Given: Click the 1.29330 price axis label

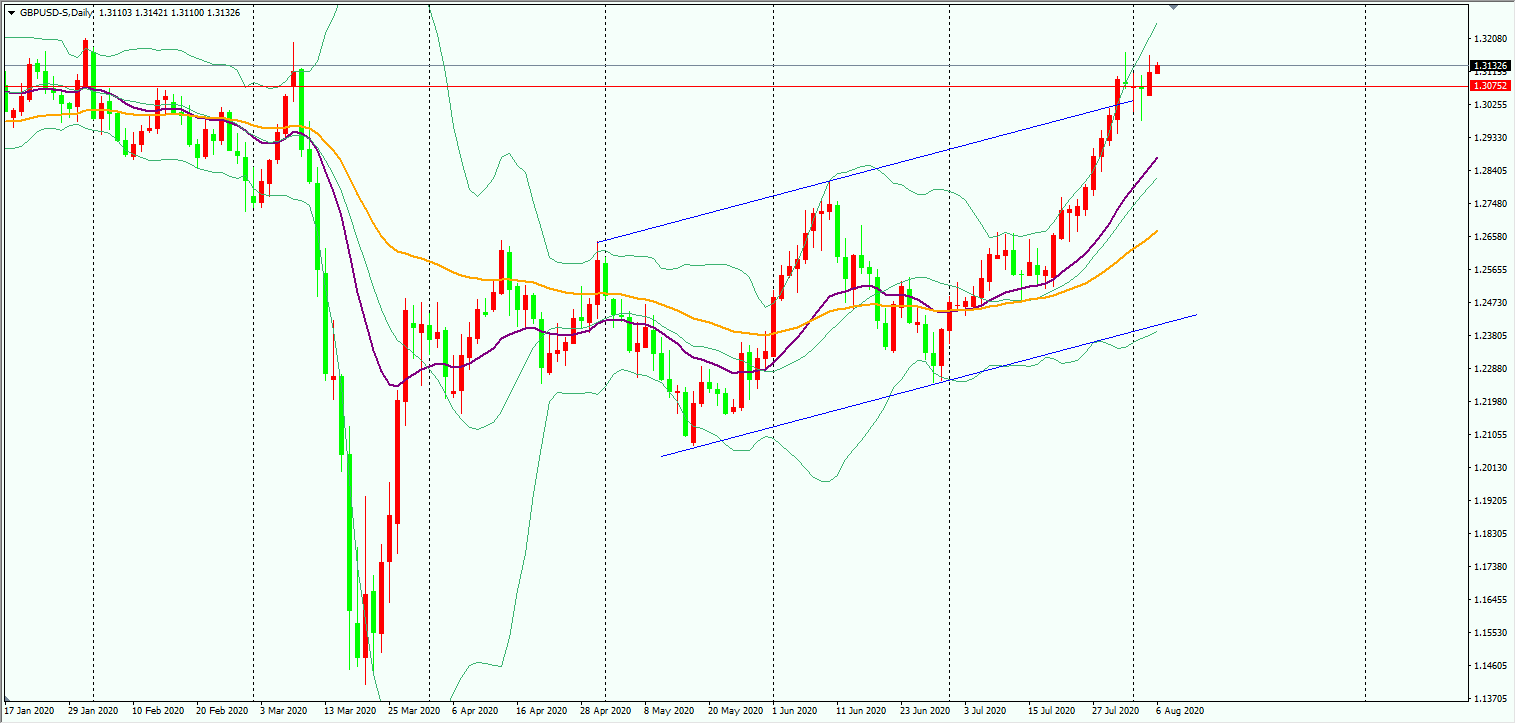Looking at the screenshot, I should point(1490,138).
